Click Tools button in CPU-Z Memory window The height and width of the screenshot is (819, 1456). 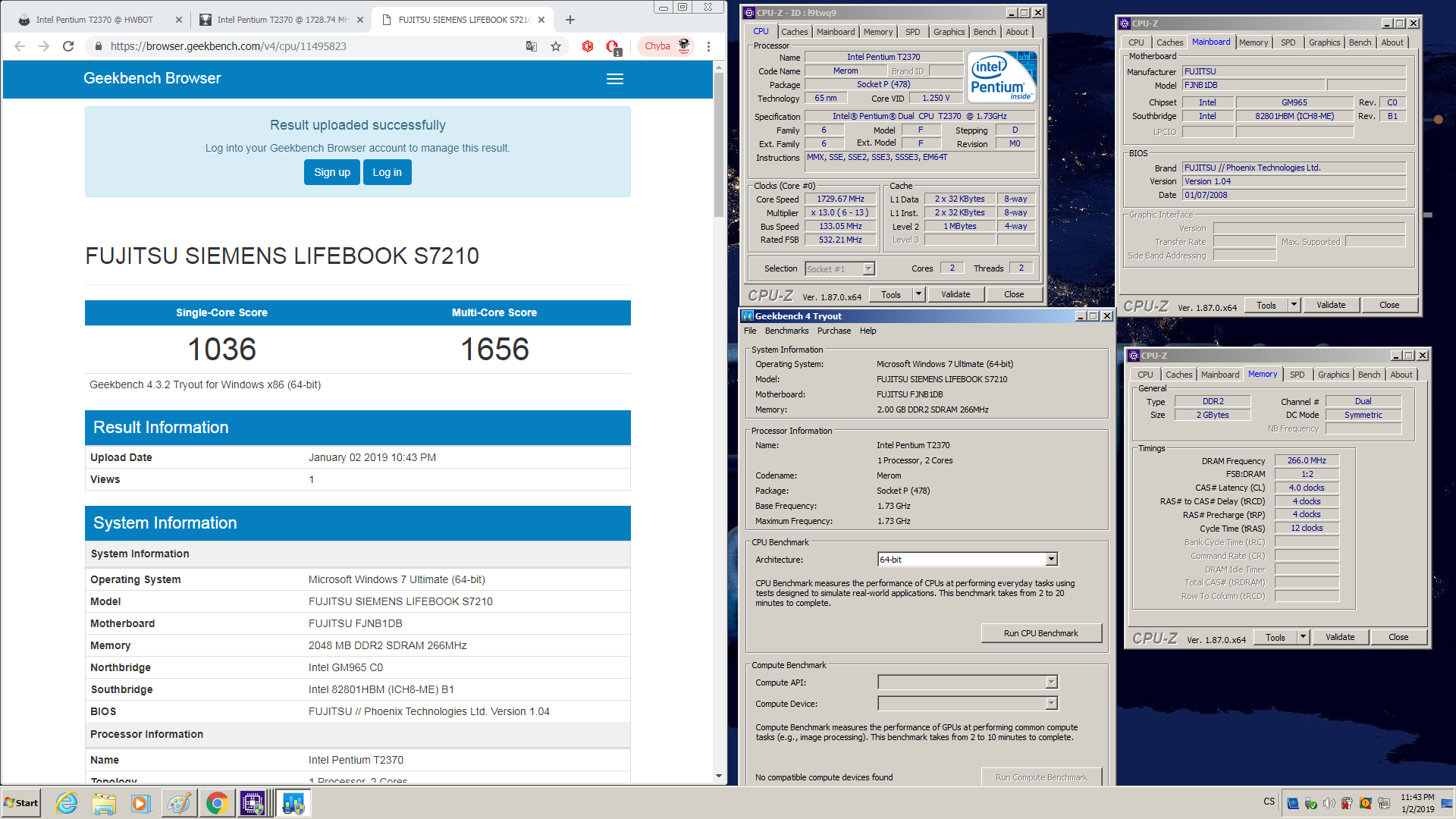(x=1276, y=637)
